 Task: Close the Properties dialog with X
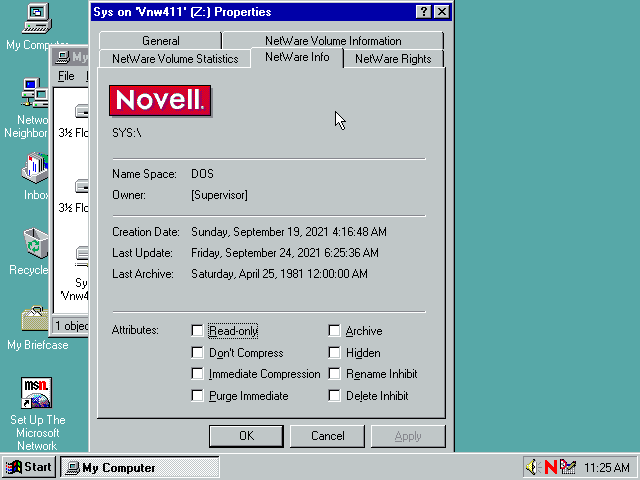coord(442,11)
